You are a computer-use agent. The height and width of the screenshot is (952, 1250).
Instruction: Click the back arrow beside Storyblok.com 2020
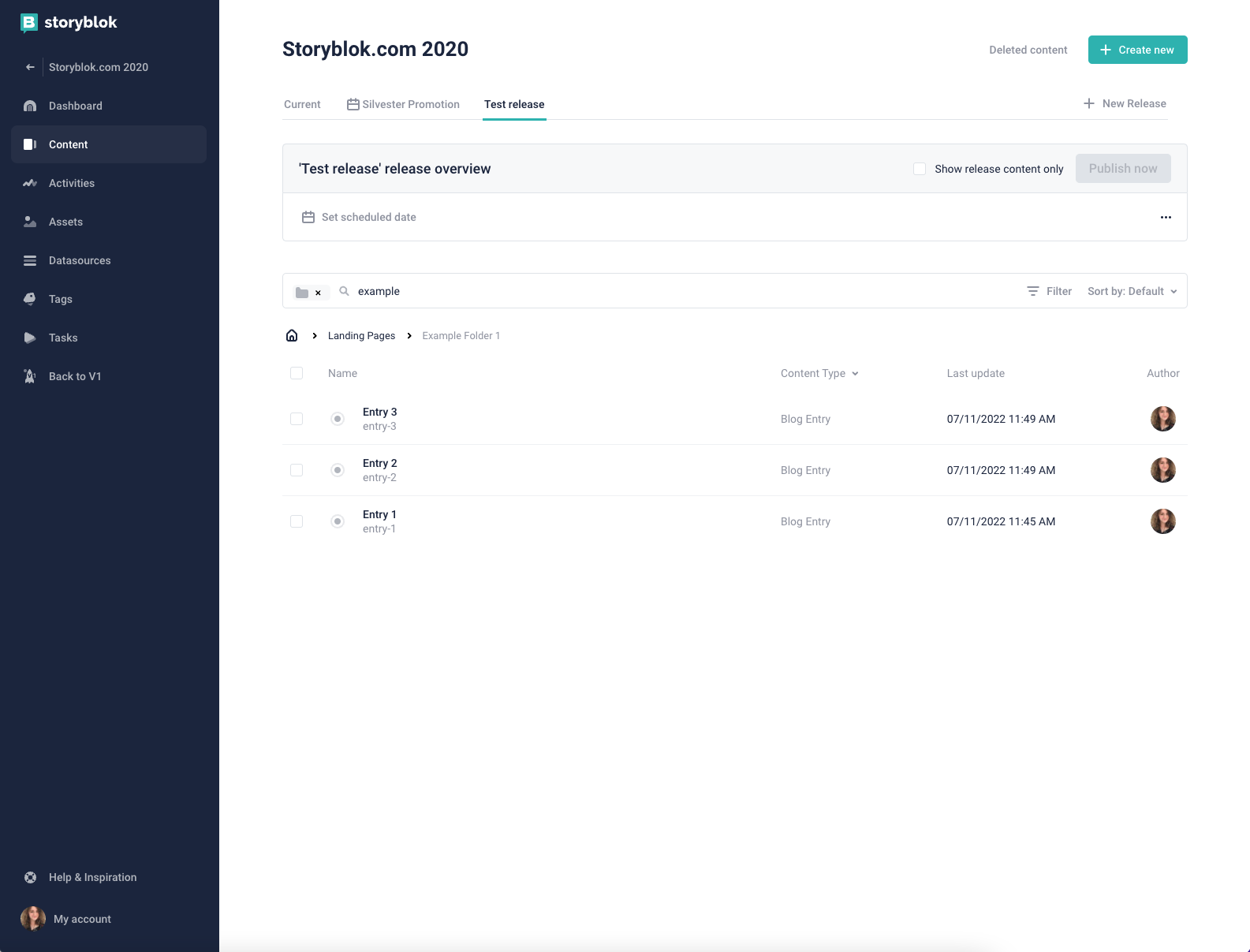(x=30, y=67)
